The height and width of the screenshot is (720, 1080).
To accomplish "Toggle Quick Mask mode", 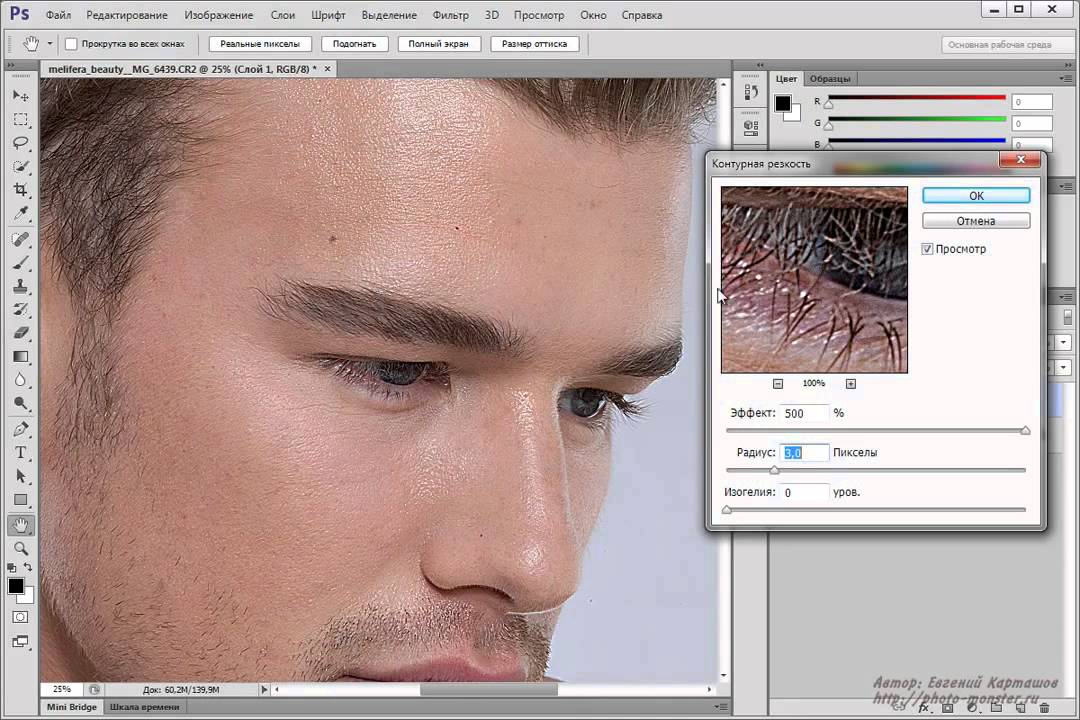I will (x=21, y=617).
